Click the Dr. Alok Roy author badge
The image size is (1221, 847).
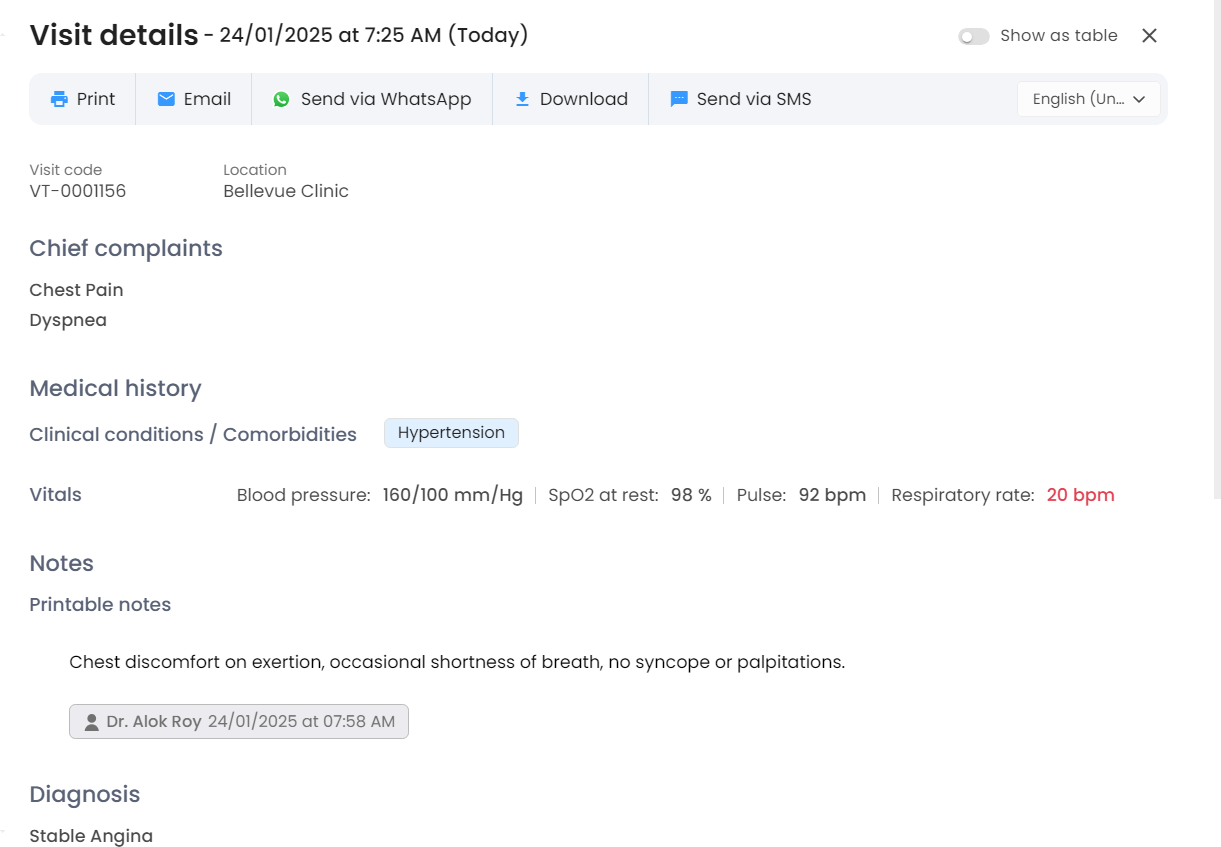pyautogui.click(x=238, y=722)
